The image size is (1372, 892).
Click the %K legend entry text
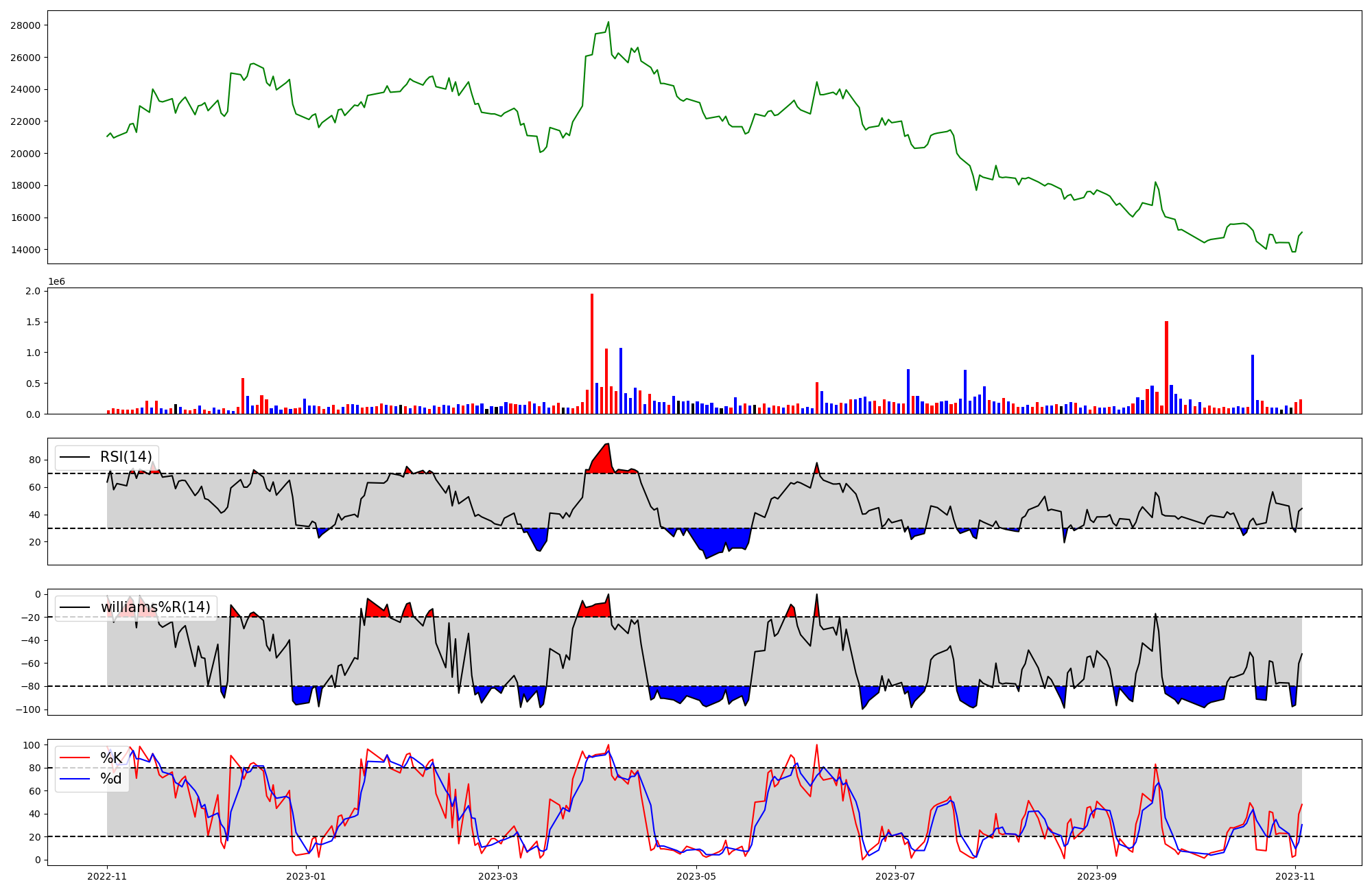click(111, 758)
